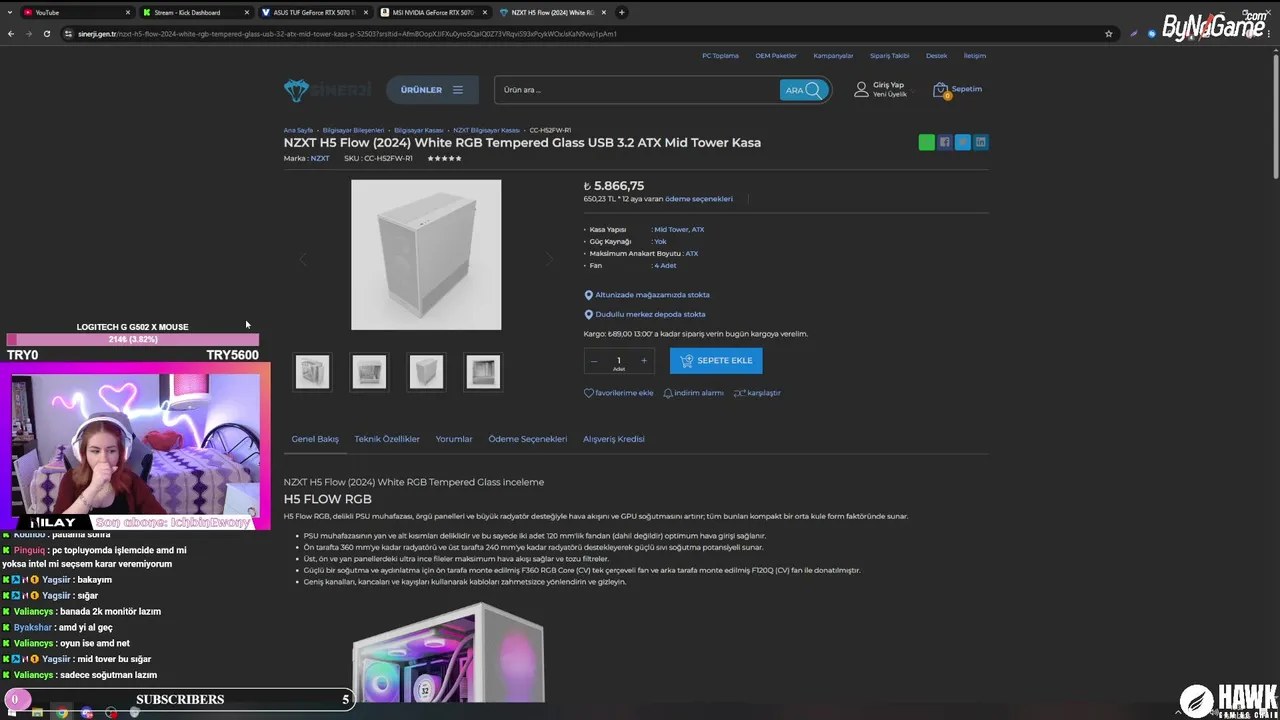Open the Sepetim shopping cart

957,90
